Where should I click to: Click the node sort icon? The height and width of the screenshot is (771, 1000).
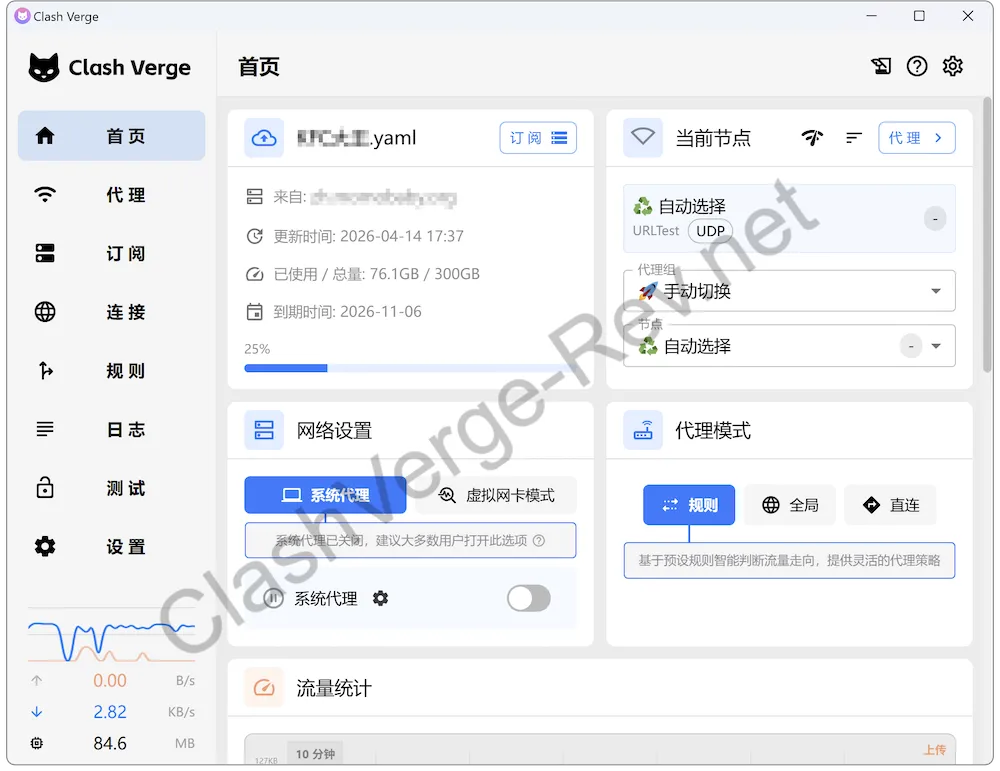point(853,138)
